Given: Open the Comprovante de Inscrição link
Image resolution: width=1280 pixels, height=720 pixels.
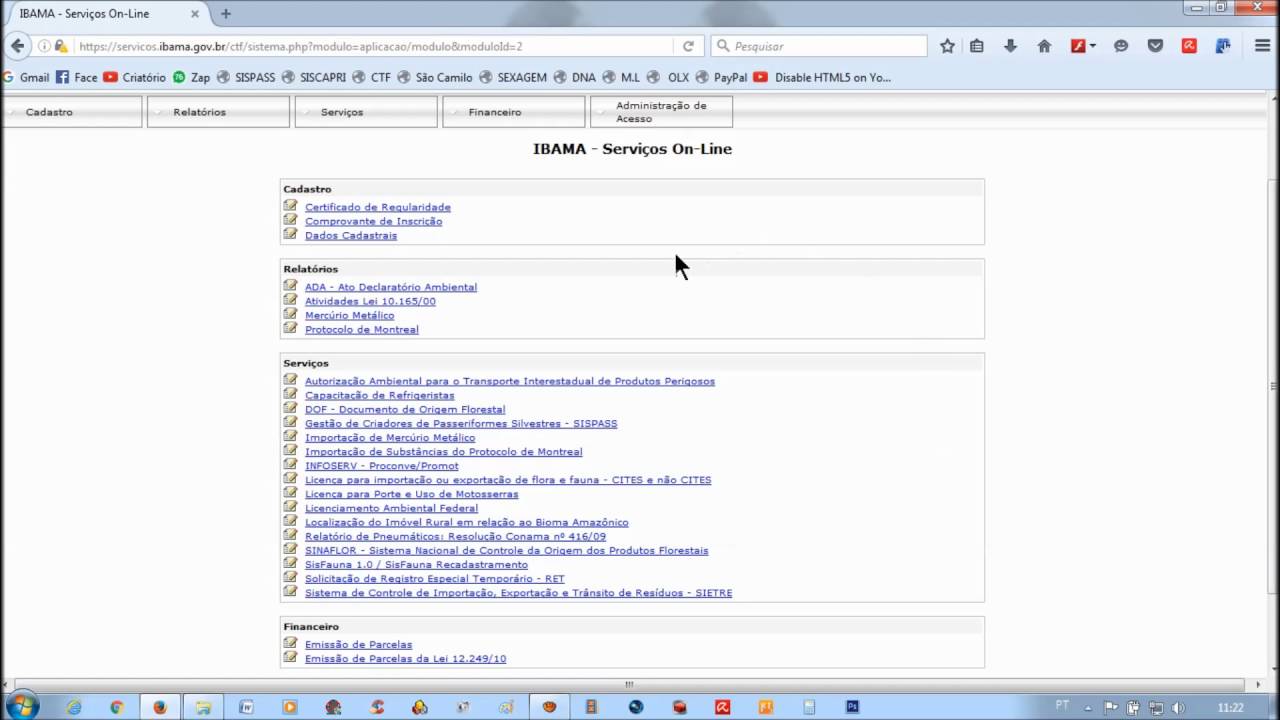Looking at the screenshot, I should pos(373,221).
